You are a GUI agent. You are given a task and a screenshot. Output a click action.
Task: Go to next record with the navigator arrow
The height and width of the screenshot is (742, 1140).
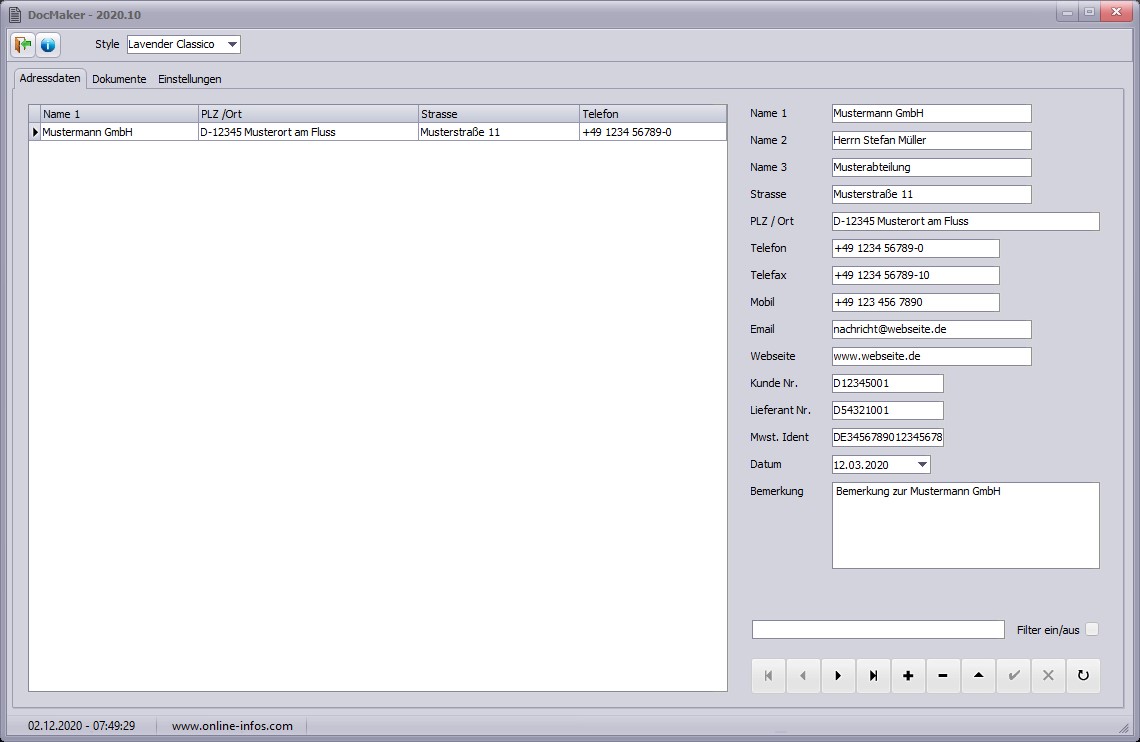[838, 676]
